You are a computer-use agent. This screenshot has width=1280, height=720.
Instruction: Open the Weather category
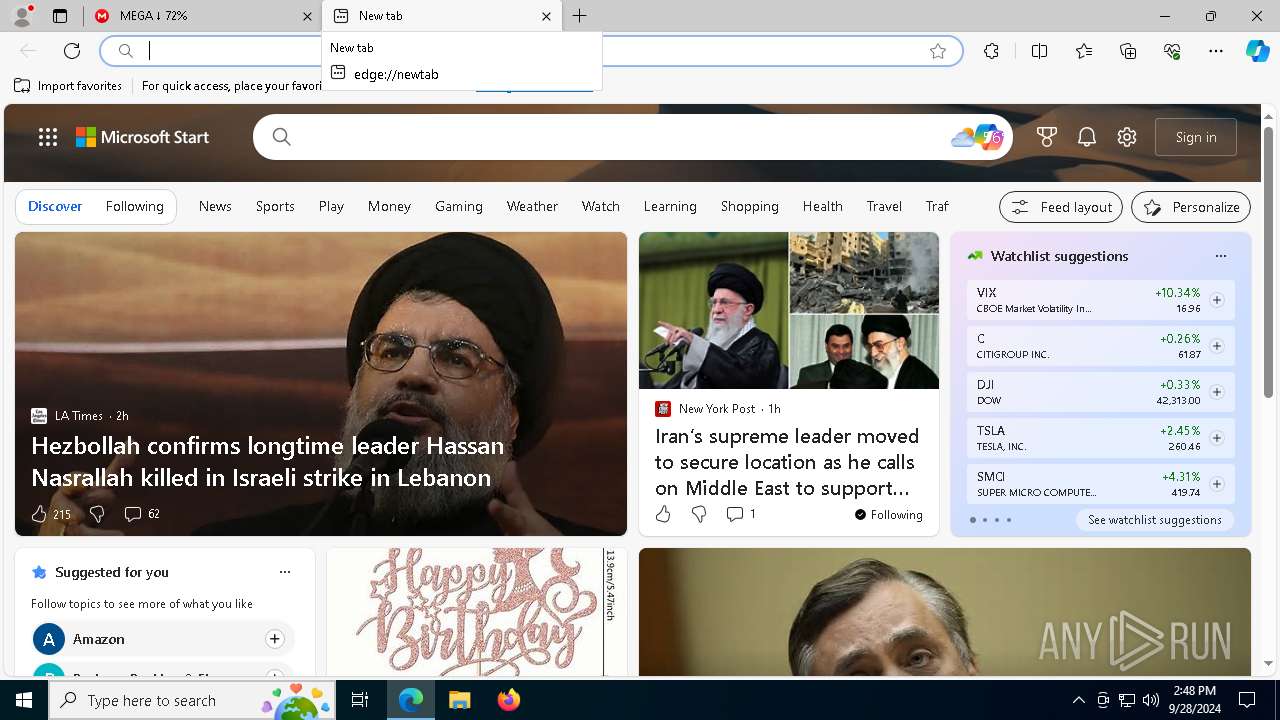click(x=532, y=206)
